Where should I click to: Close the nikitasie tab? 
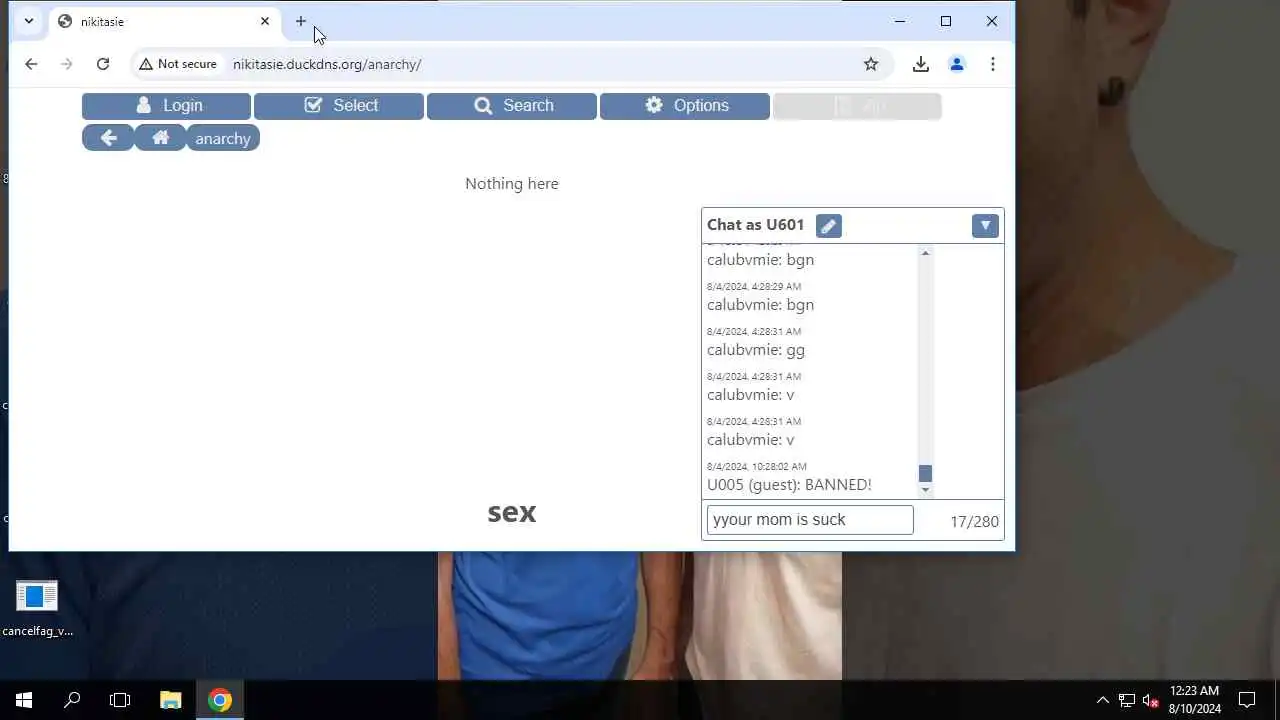click(265, 21)
